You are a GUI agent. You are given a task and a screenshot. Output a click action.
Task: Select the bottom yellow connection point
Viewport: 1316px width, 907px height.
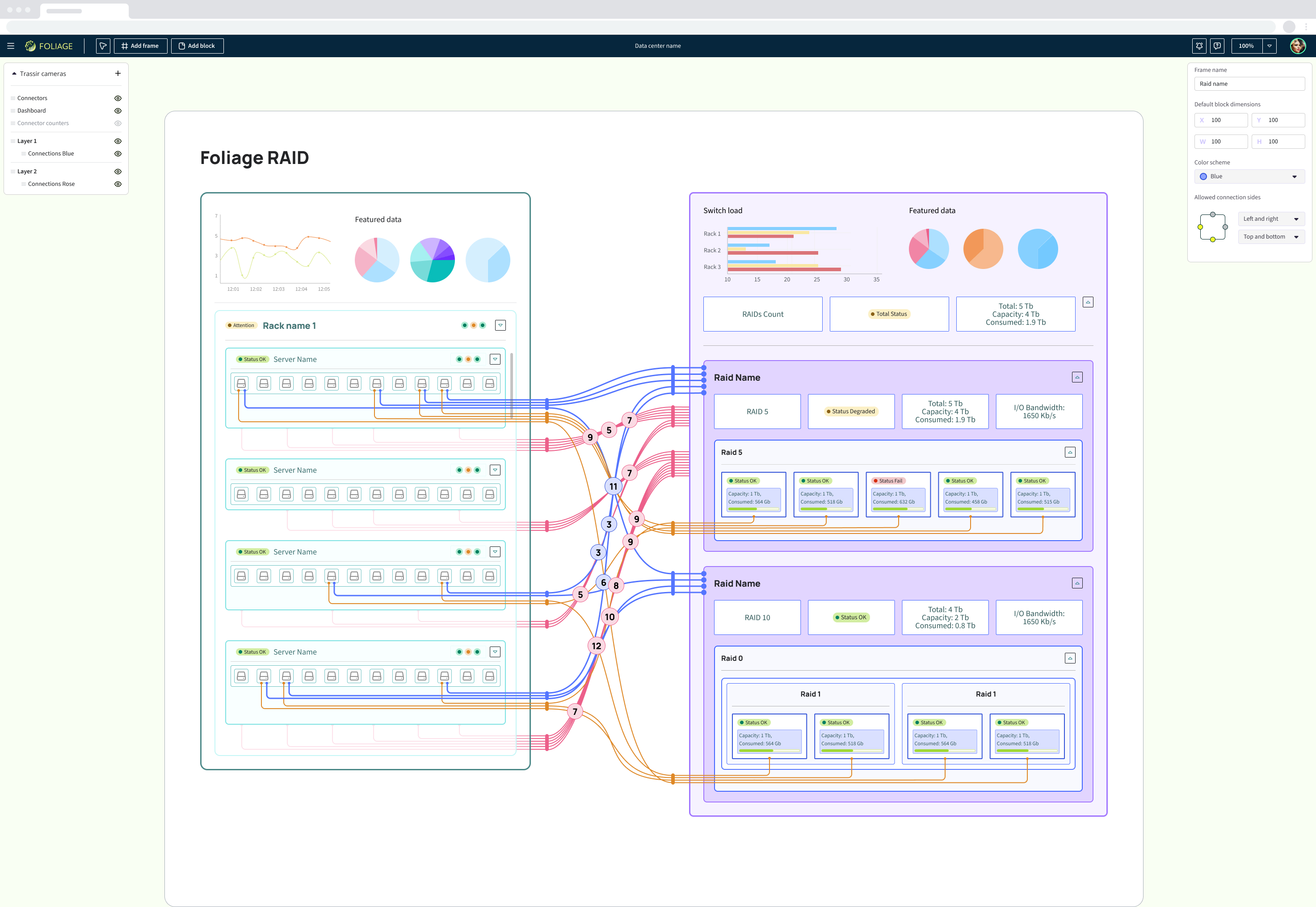(1213, 239)
